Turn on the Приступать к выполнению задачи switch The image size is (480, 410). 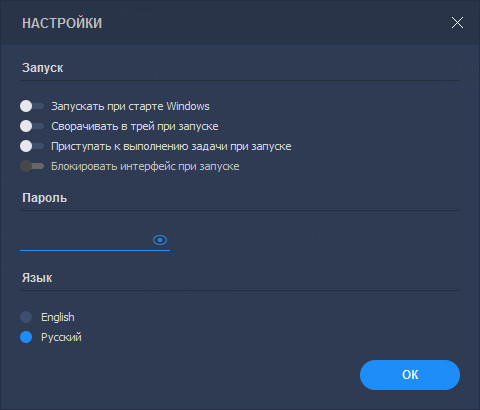pos(32,146)
